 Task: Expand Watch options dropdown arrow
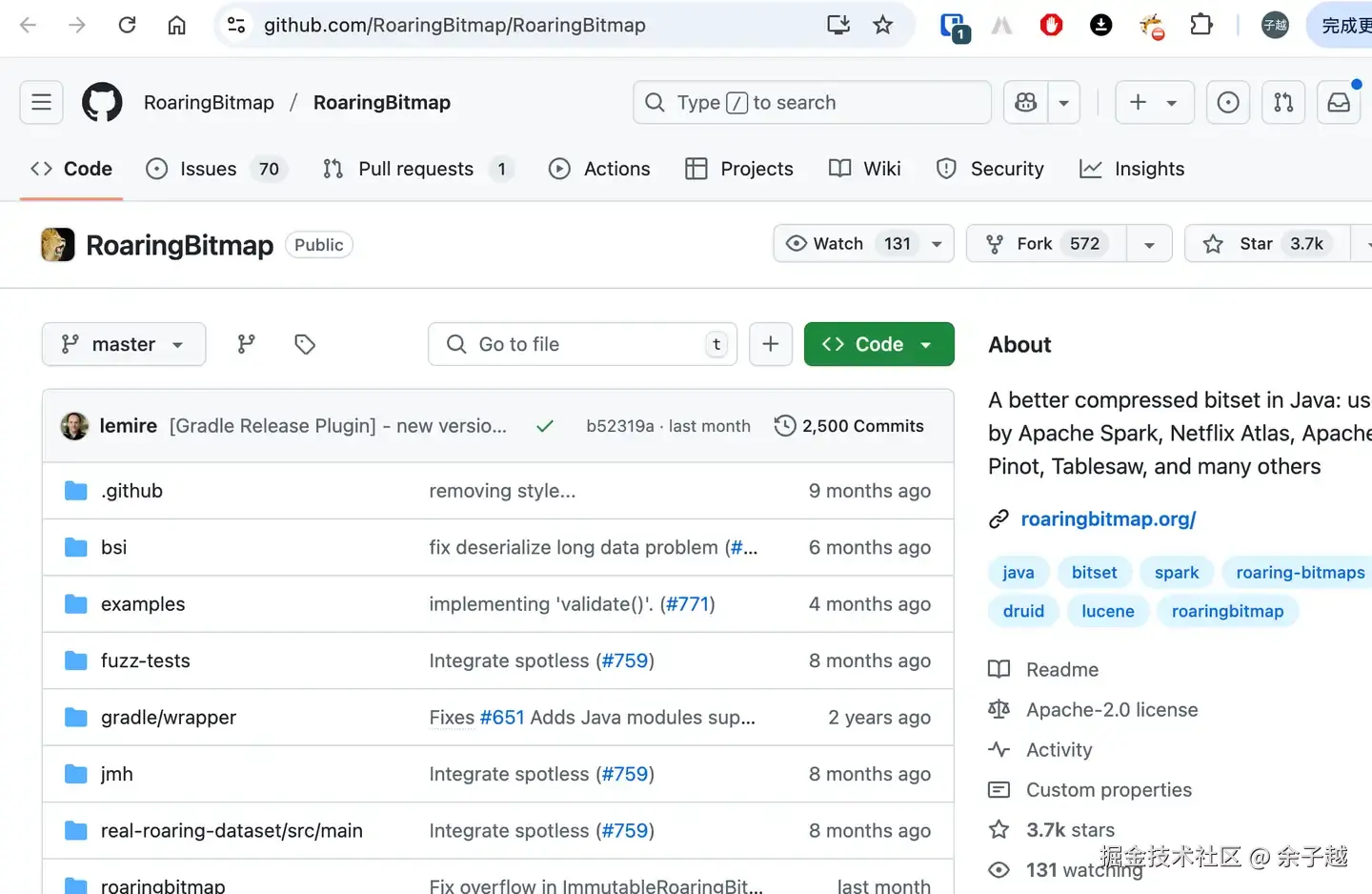(x=938, y=243)
